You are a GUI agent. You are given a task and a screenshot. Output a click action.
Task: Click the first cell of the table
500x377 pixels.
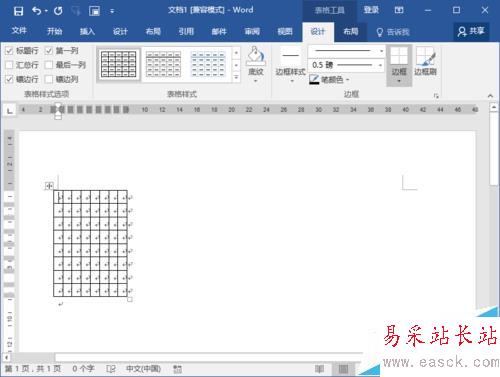(58, 197)
